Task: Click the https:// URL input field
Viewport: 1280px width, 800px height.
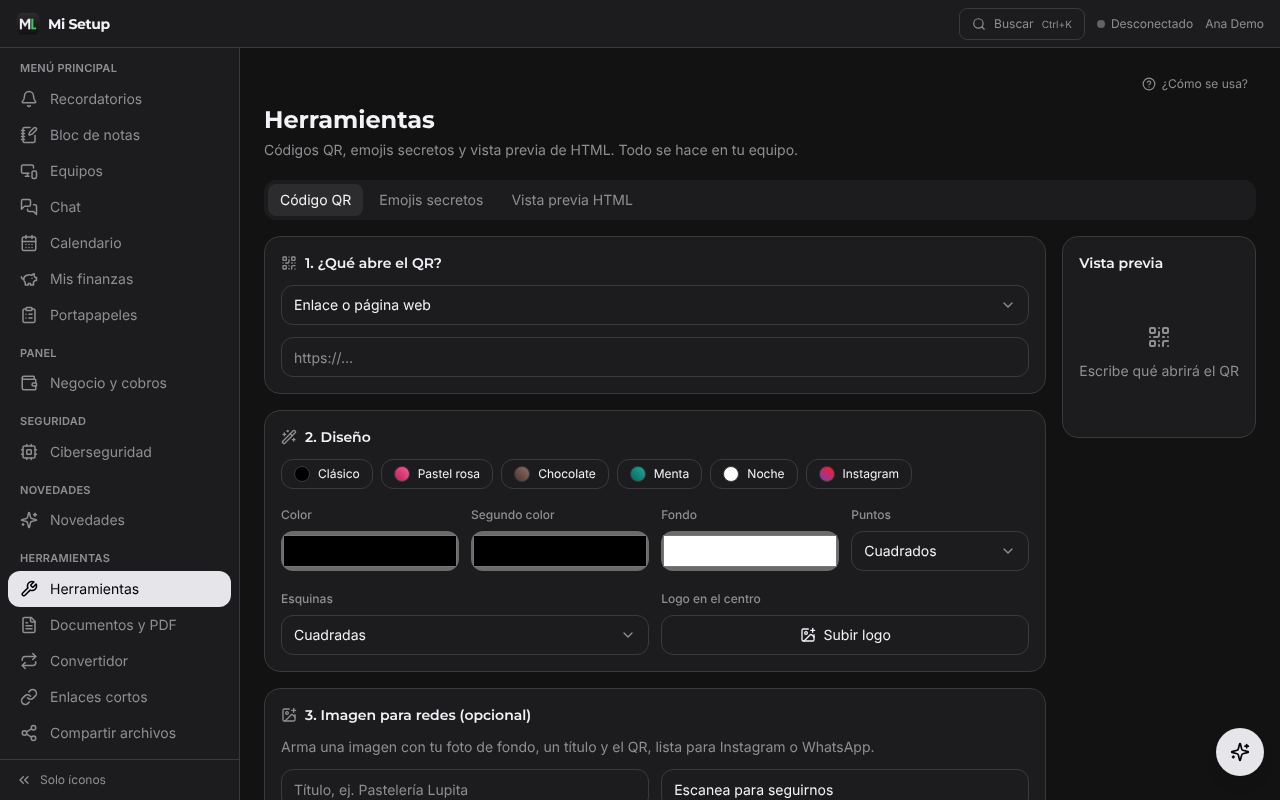Action: (655, 357)
